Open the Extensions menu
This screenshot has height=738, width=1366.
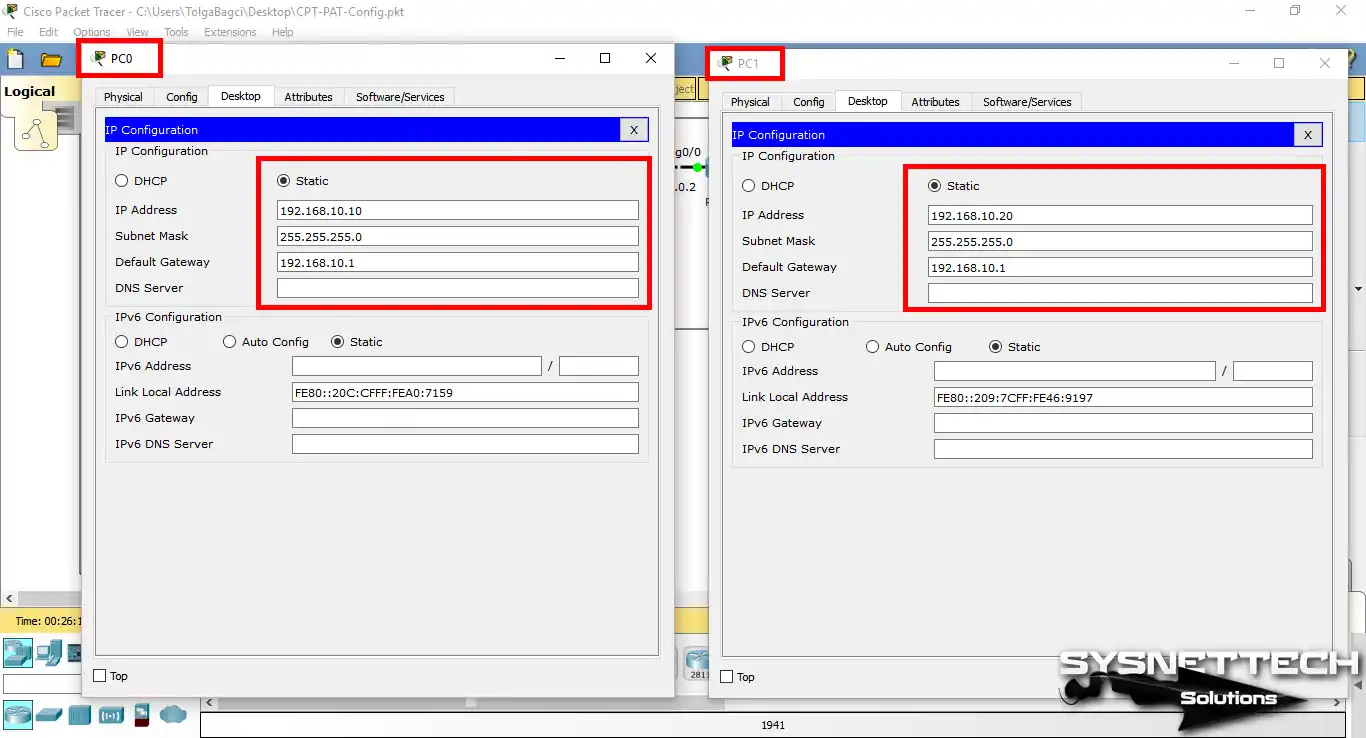(x=229, y=31)
